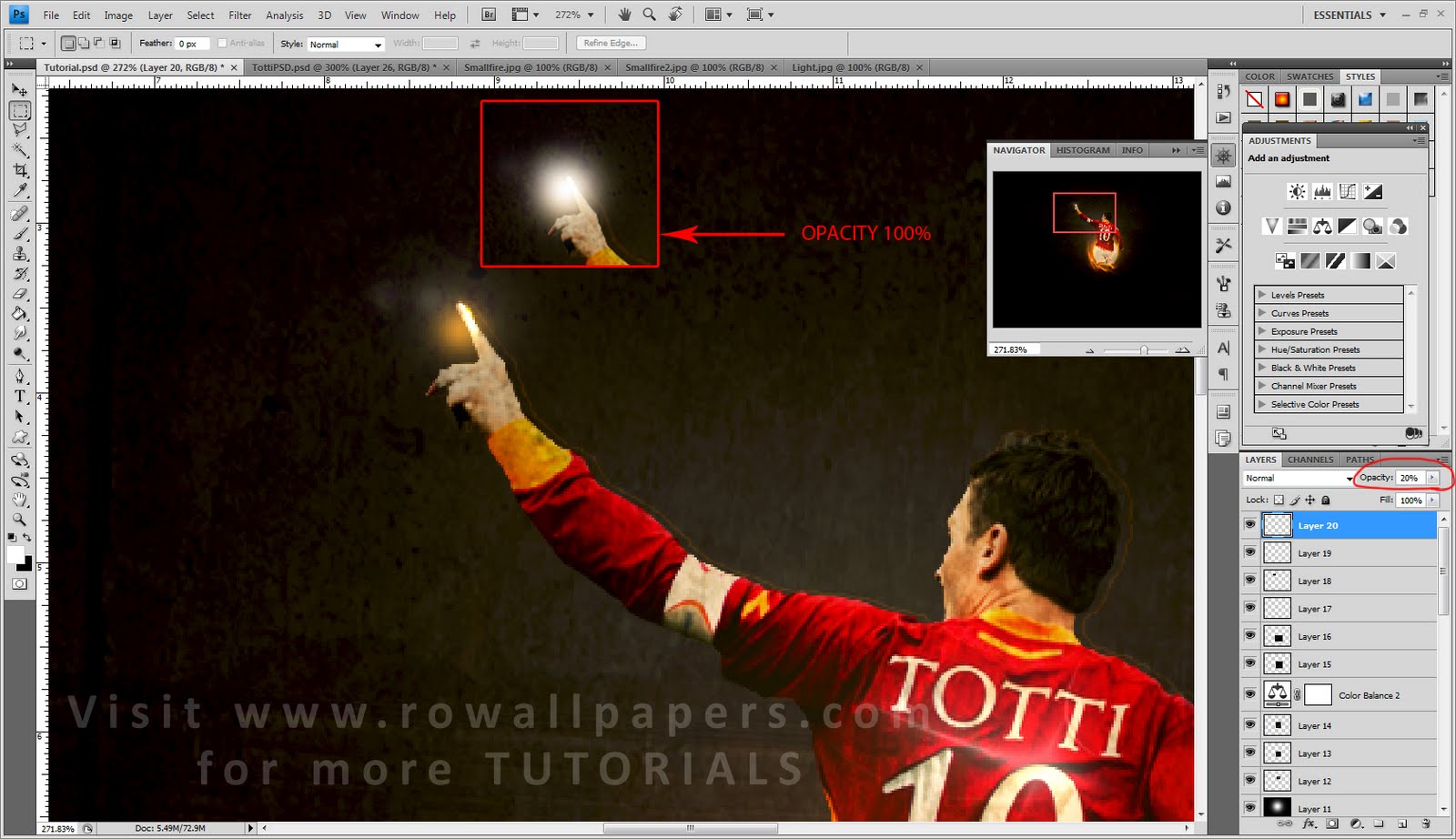Select the Clone Stamp tool
Screen dimensions: 1456x839
click(x=19, y=254)
